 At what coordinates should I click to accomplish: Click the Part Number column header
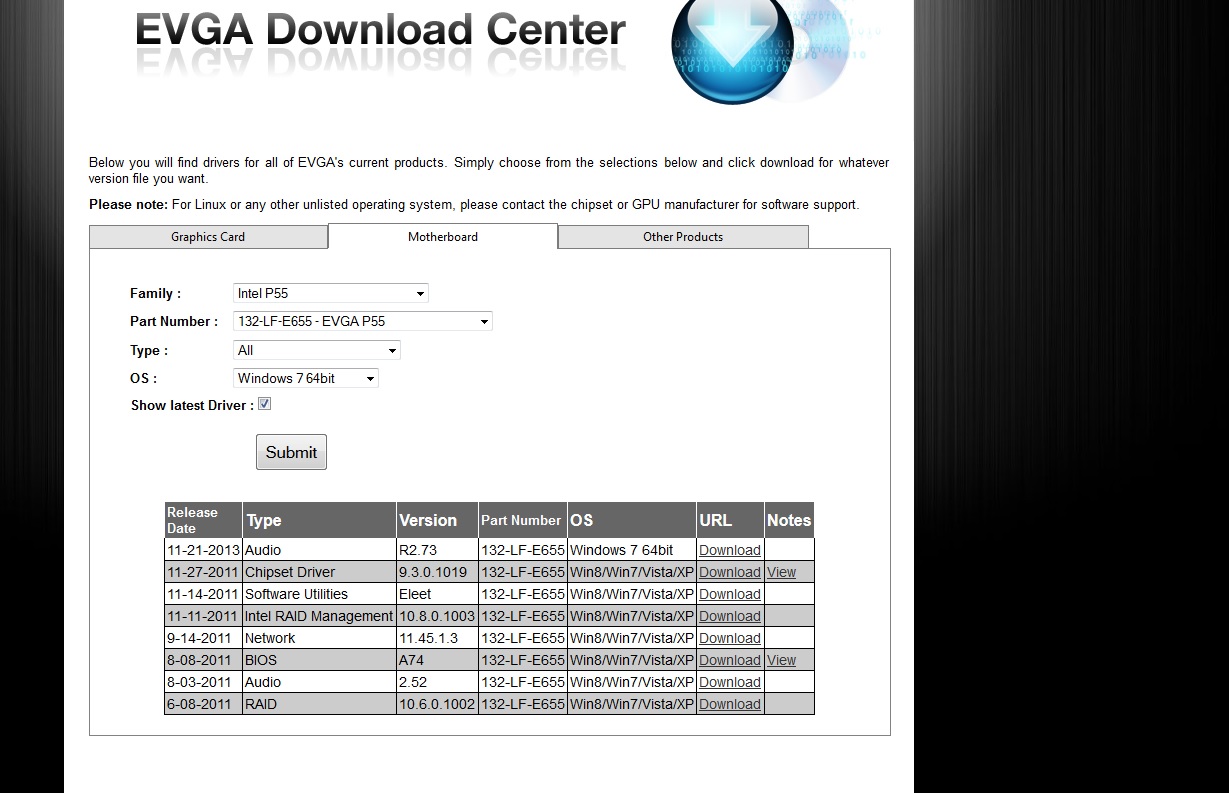click(x=523, y=520)
